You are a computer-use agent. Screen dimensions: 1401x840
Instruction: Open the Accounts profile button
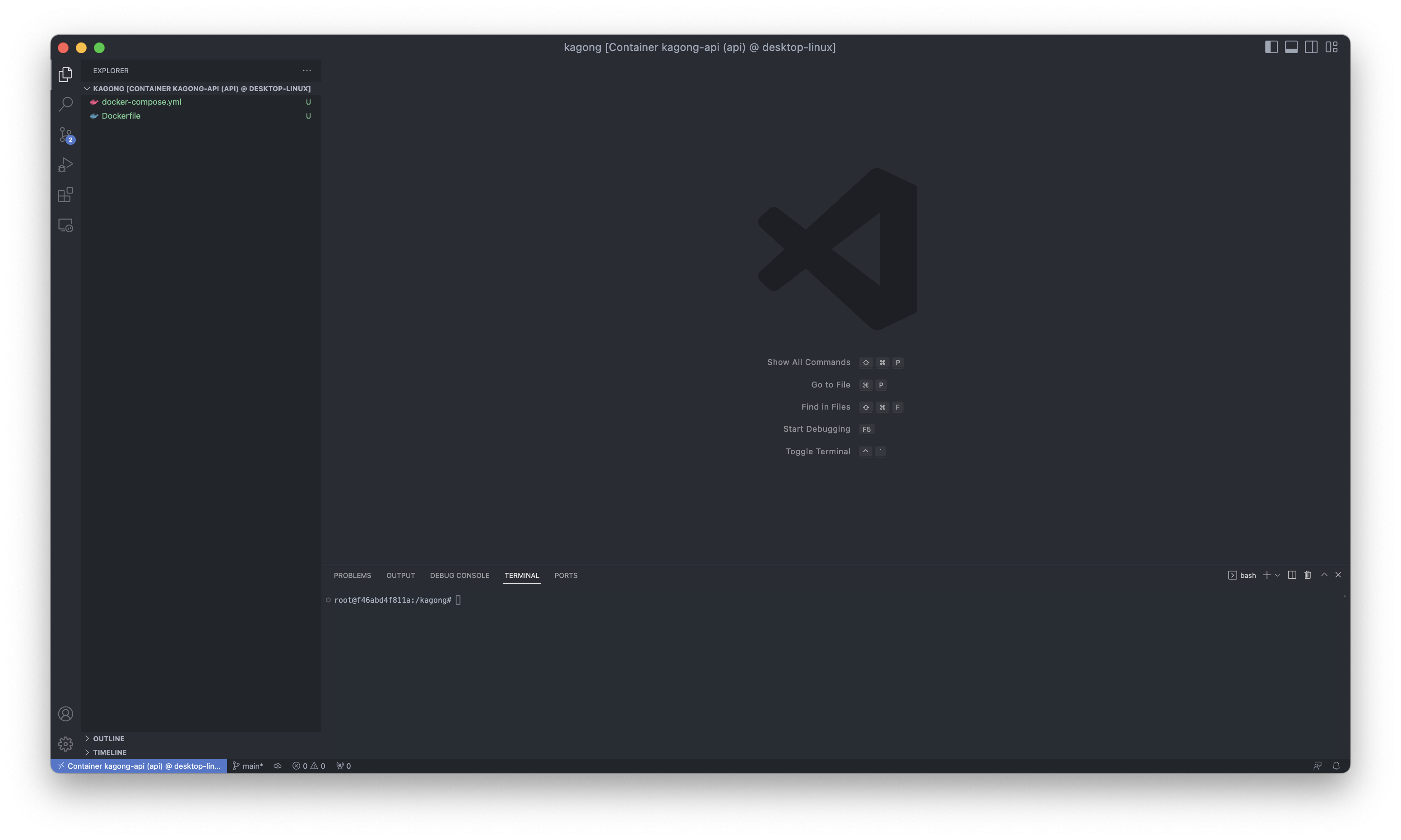pos(66,714)
